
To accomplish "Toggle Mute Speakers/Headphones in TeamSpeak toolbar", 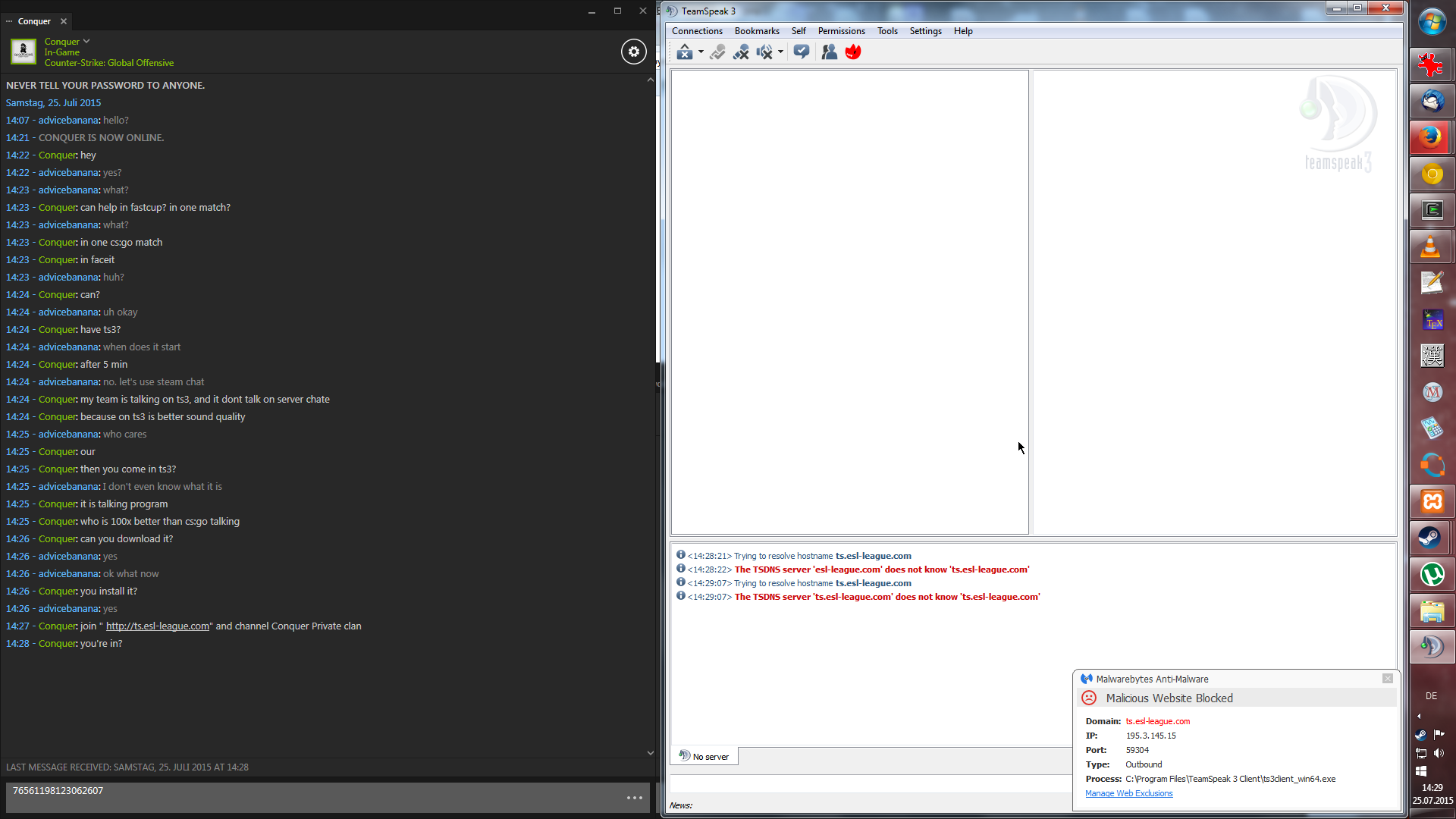I will tap(764, 52).
